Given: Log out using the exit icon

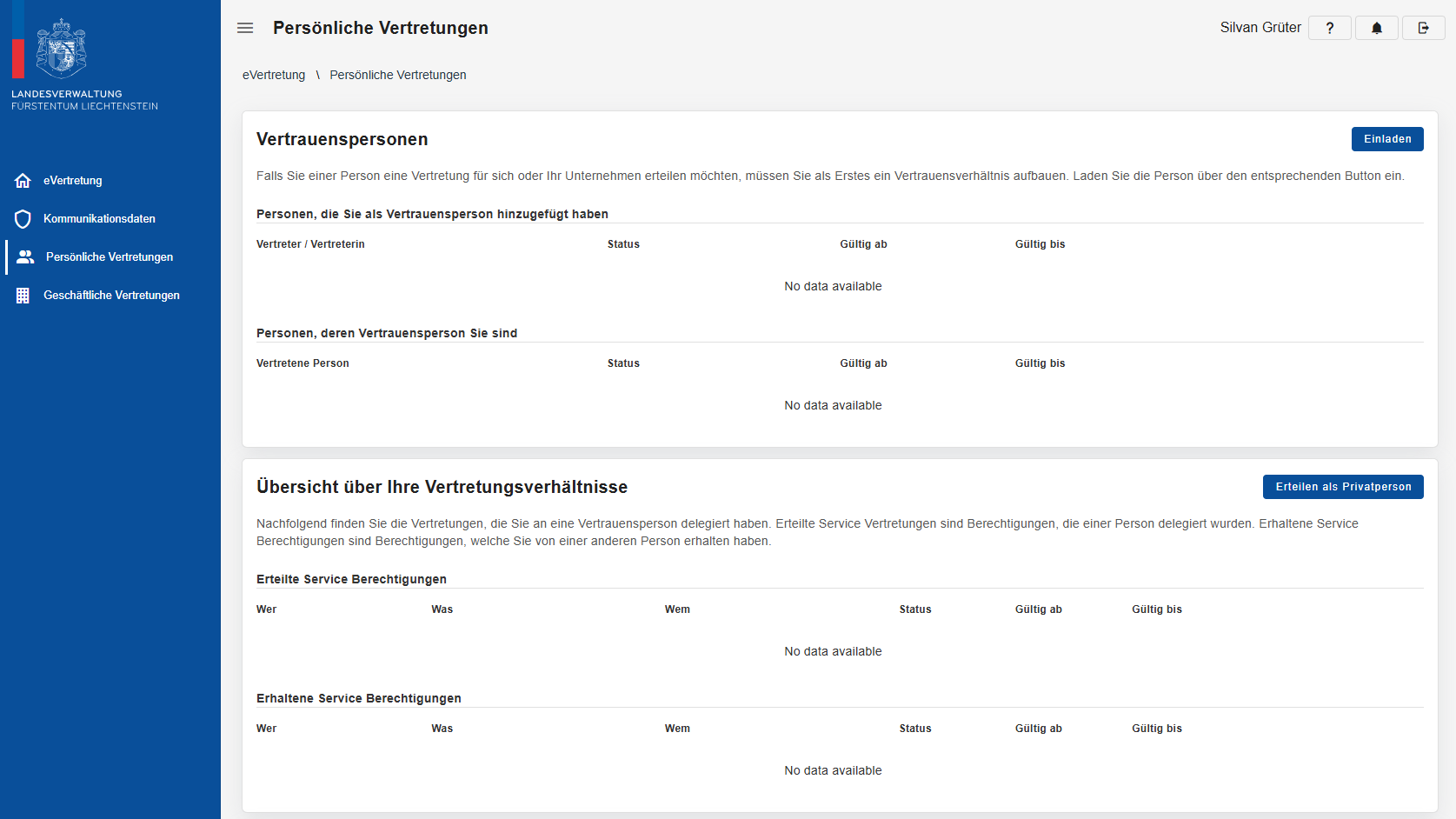Looking at the screenshot, I should pos(1423,27).
